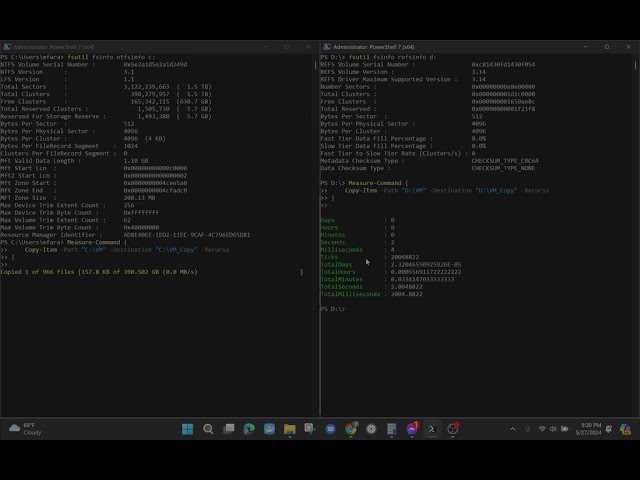The image size is (640, 480).
Task: Maximize the right PowerShell window
Action: pos(607,47)
